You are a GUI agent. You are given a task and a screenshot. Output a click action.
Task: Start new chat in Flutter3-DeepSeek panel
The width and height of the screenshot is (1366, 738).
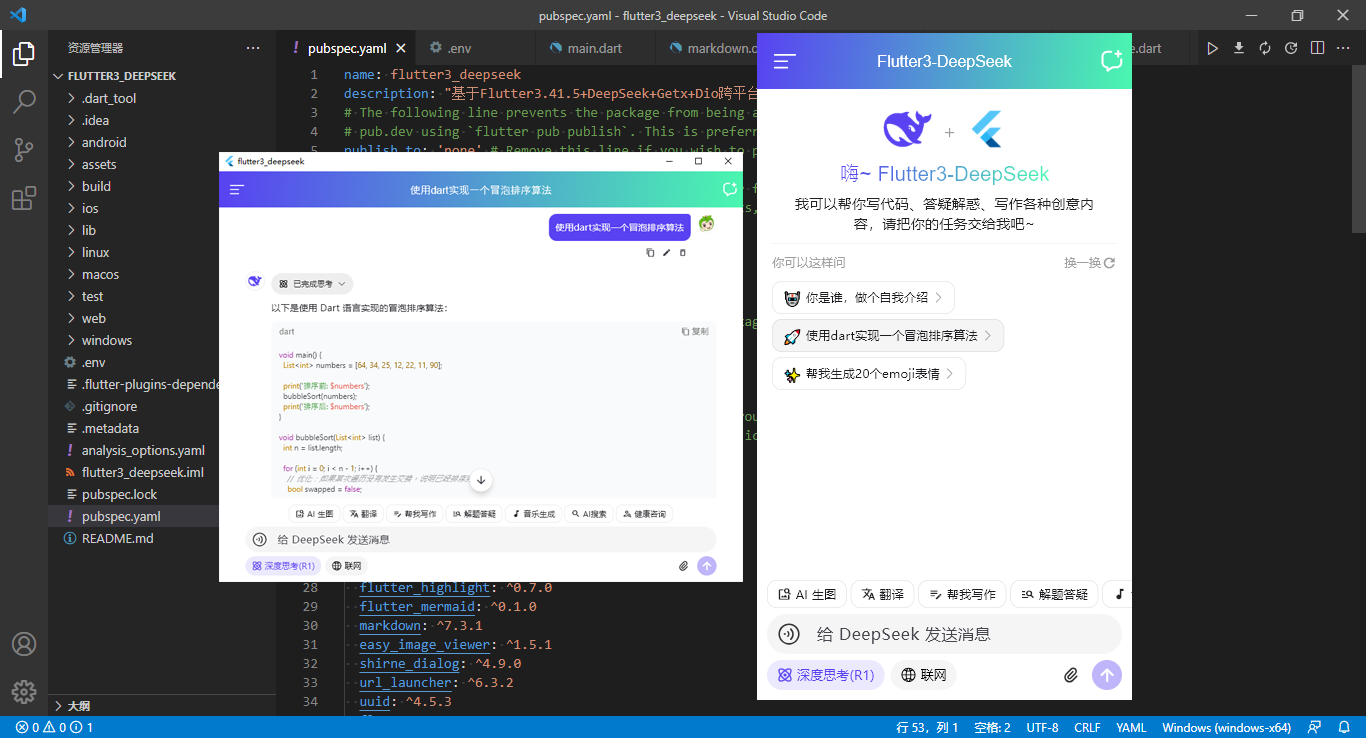1111,61
